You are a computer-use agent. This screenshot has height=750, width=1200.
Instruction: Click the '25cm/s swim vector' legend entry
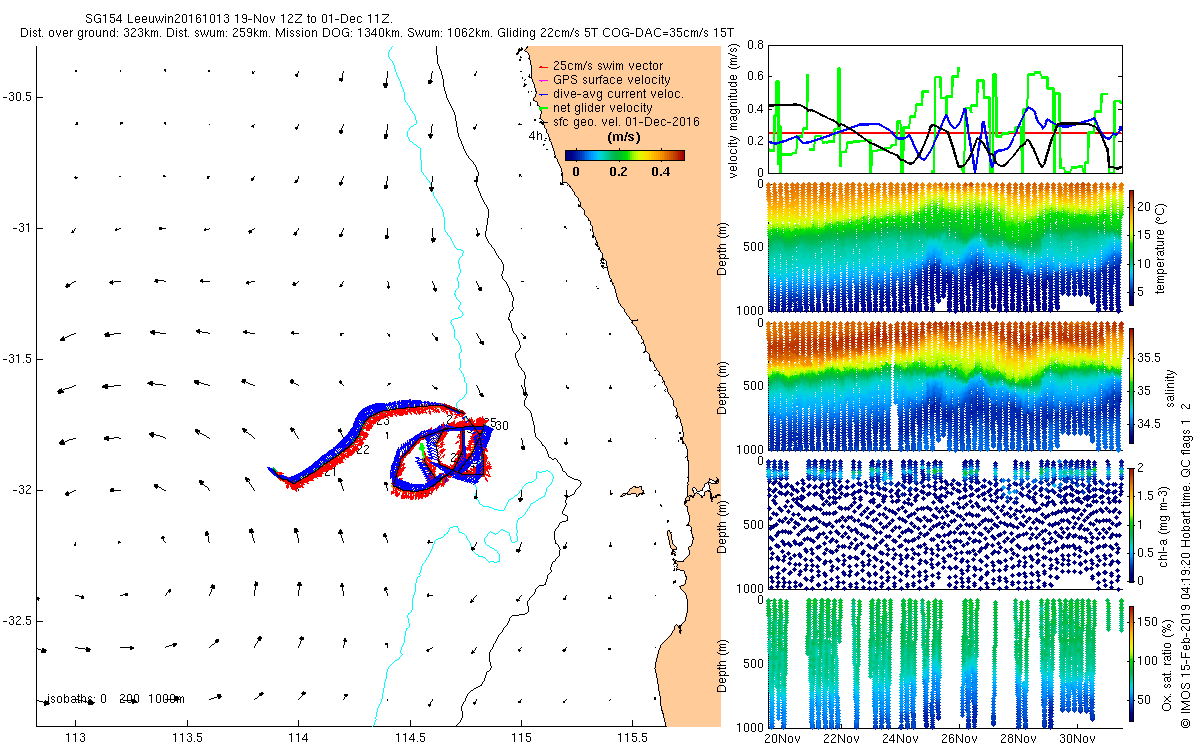pyautogui.click(x=608, y=66)
